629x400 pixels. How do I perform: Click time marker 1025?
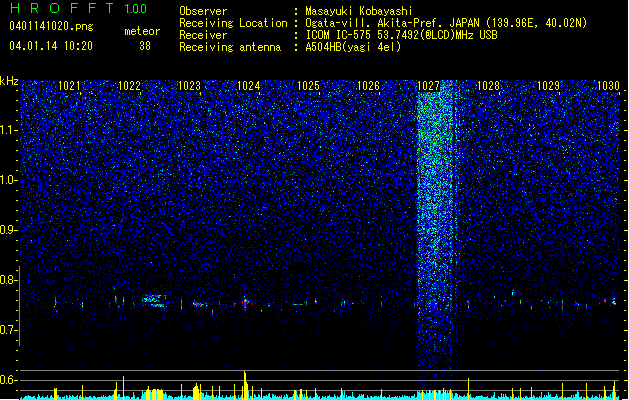tap(308, 86)
